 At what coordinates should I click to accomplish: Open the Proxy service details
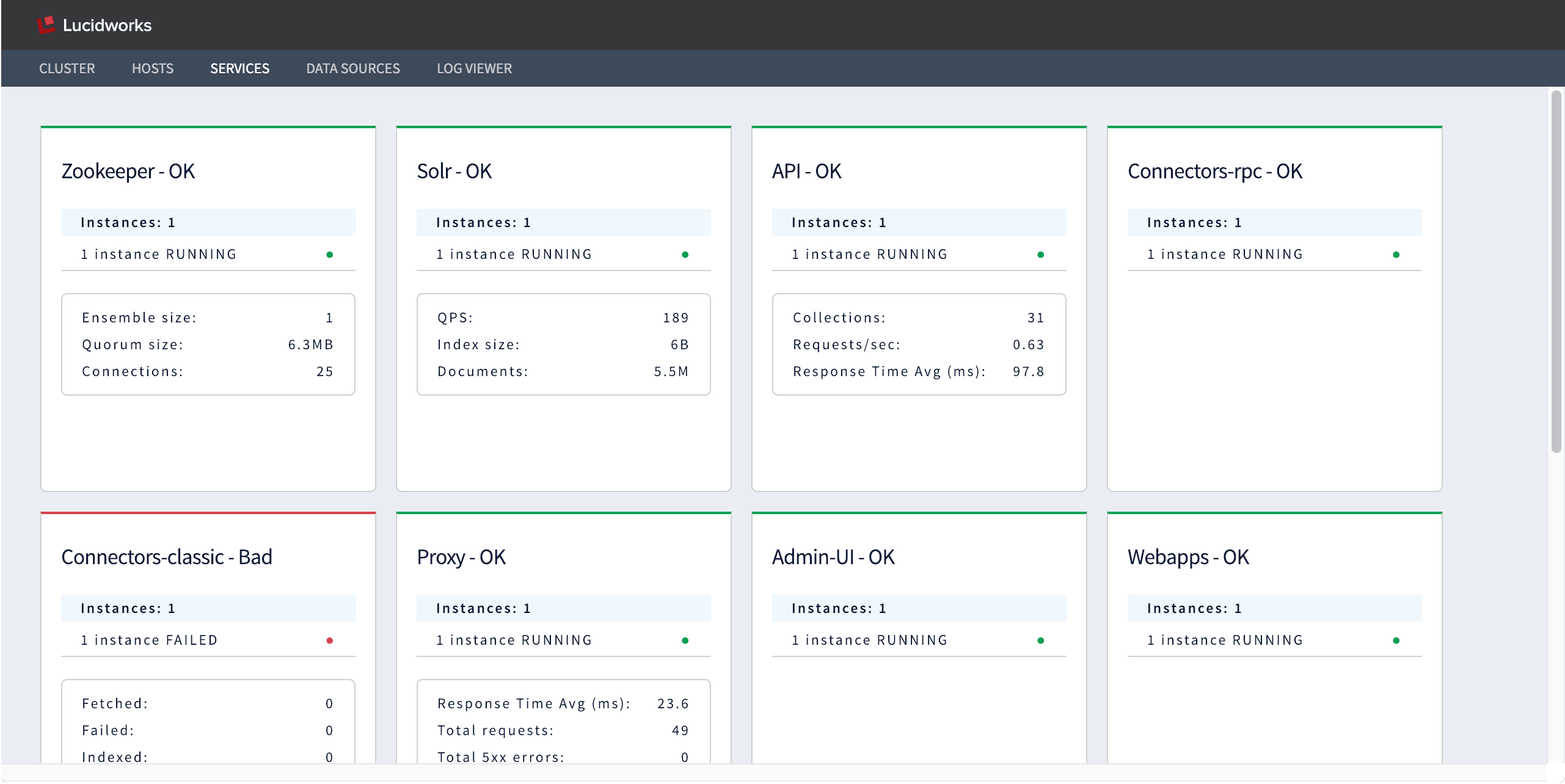(461, 556)
